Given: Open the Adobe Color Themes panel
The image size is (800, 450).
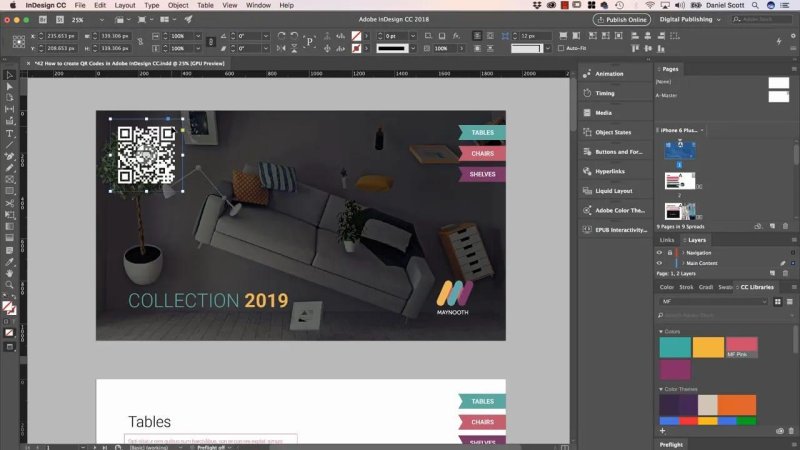Looking at the screenshot, I should tap(619, 210).
